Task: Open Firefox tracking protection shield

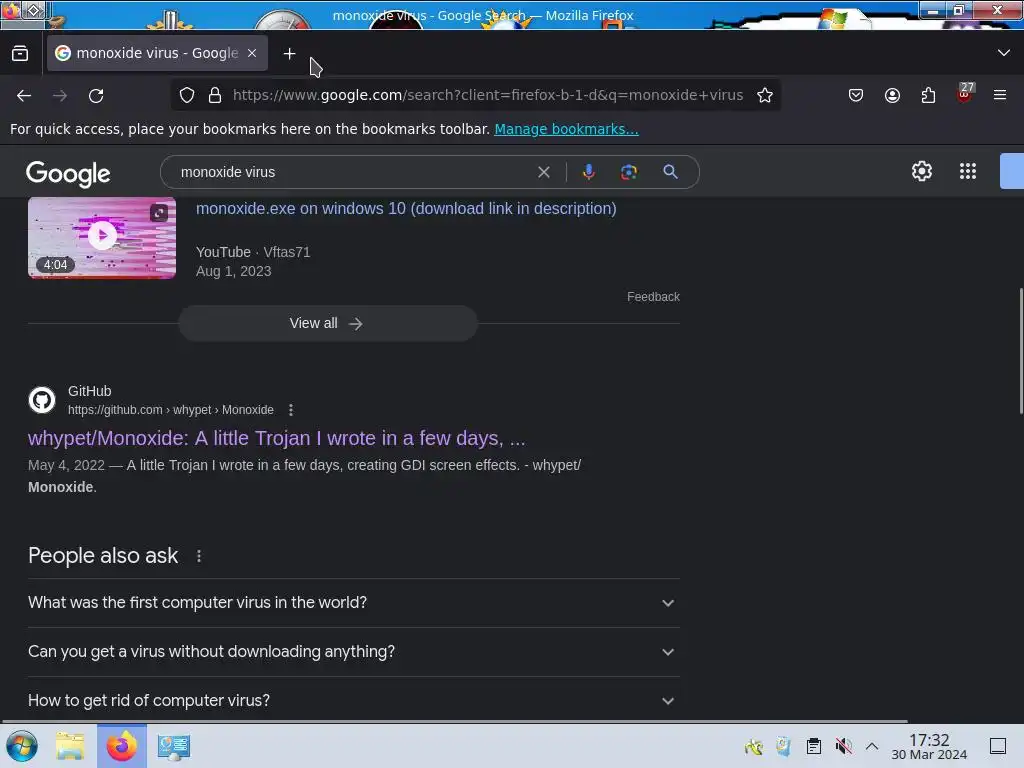Action: (x=187, y=95)
